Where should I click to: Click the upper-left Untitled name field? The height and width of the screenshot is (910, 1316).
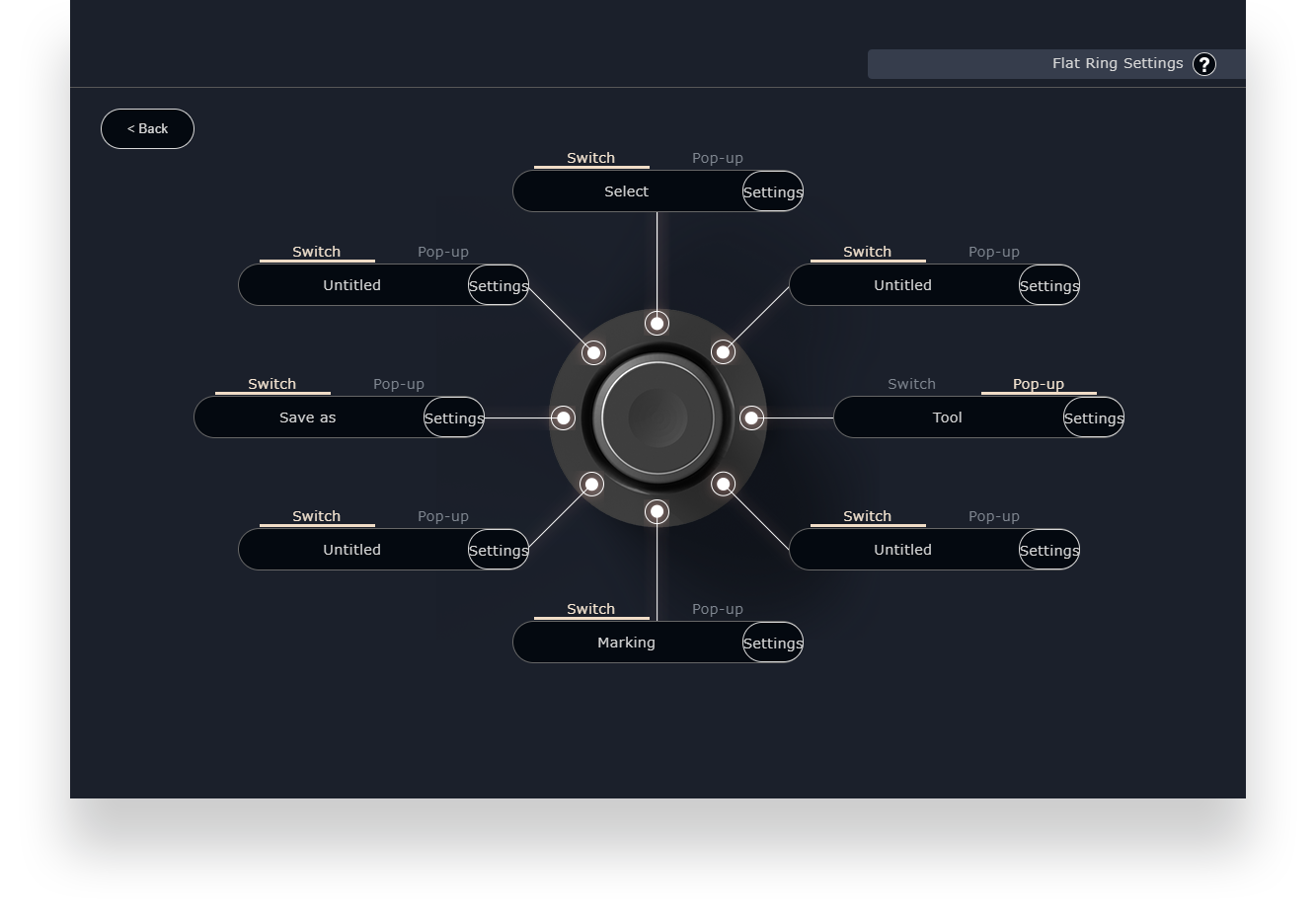pyautogui.click(x=352, y=285)
